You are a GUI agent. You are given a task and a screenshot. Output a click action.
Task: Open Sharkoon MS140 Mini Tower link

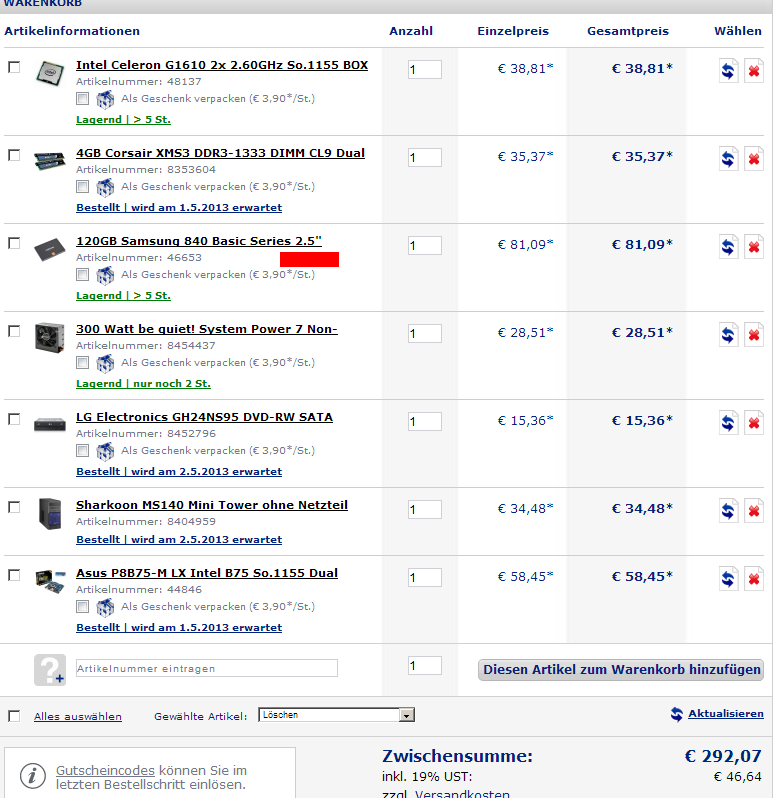pos(212,505)
